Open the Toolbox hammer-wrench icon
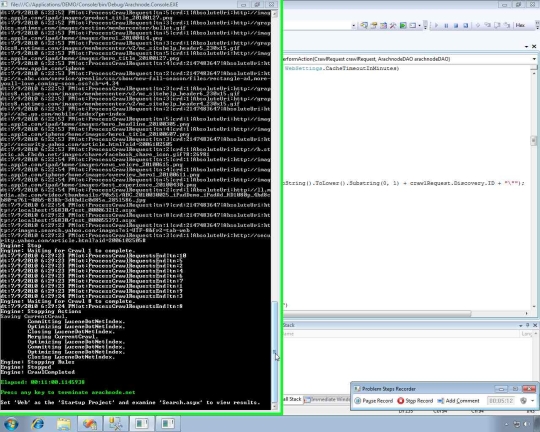Viewport: 540px width, 432px height. pos(393,25)
